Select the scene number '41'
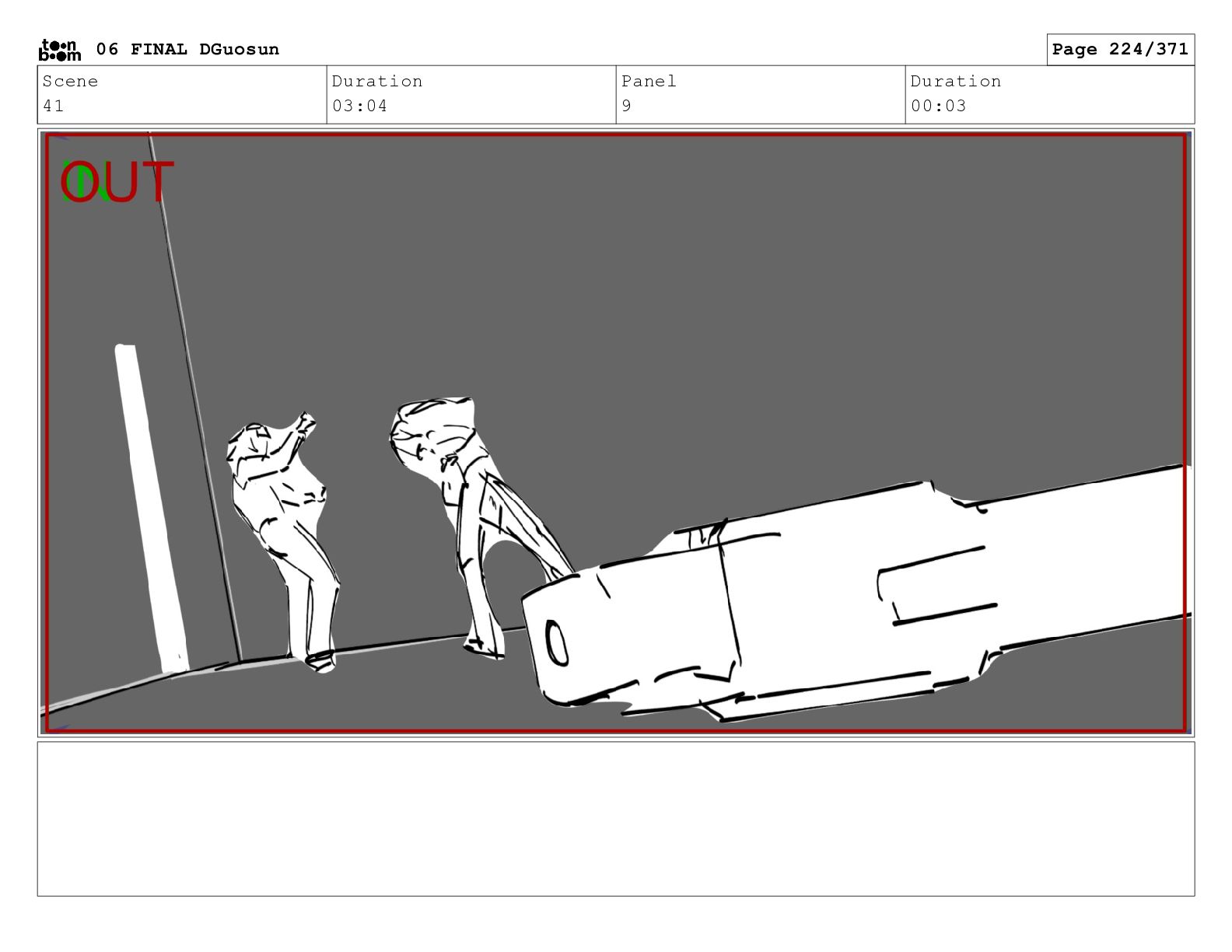Screen dimensions: 1232x952 (x=53, y=106)
